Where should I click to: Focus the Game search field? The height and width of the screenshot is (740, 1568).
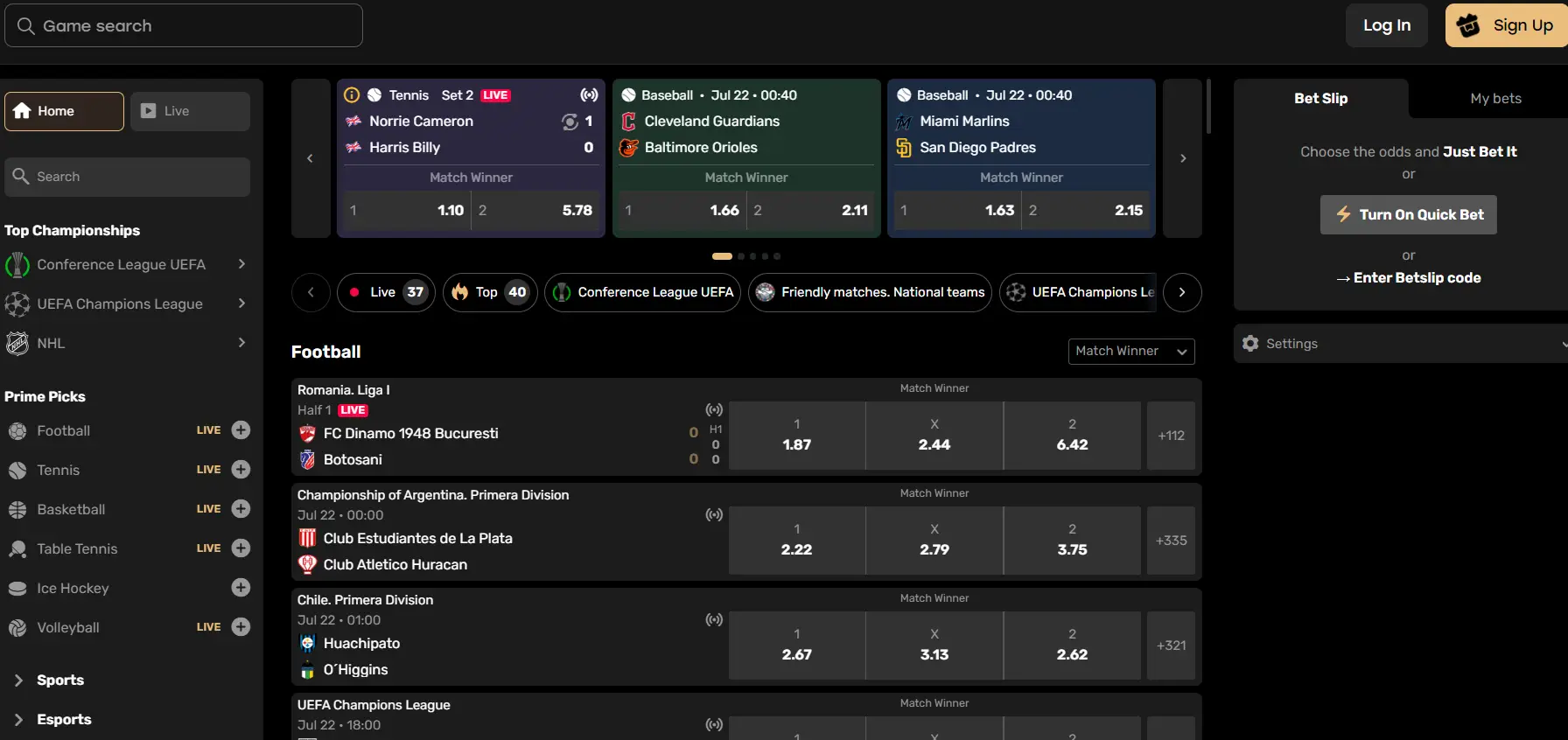pyautogui.click(x=184, y=25)
